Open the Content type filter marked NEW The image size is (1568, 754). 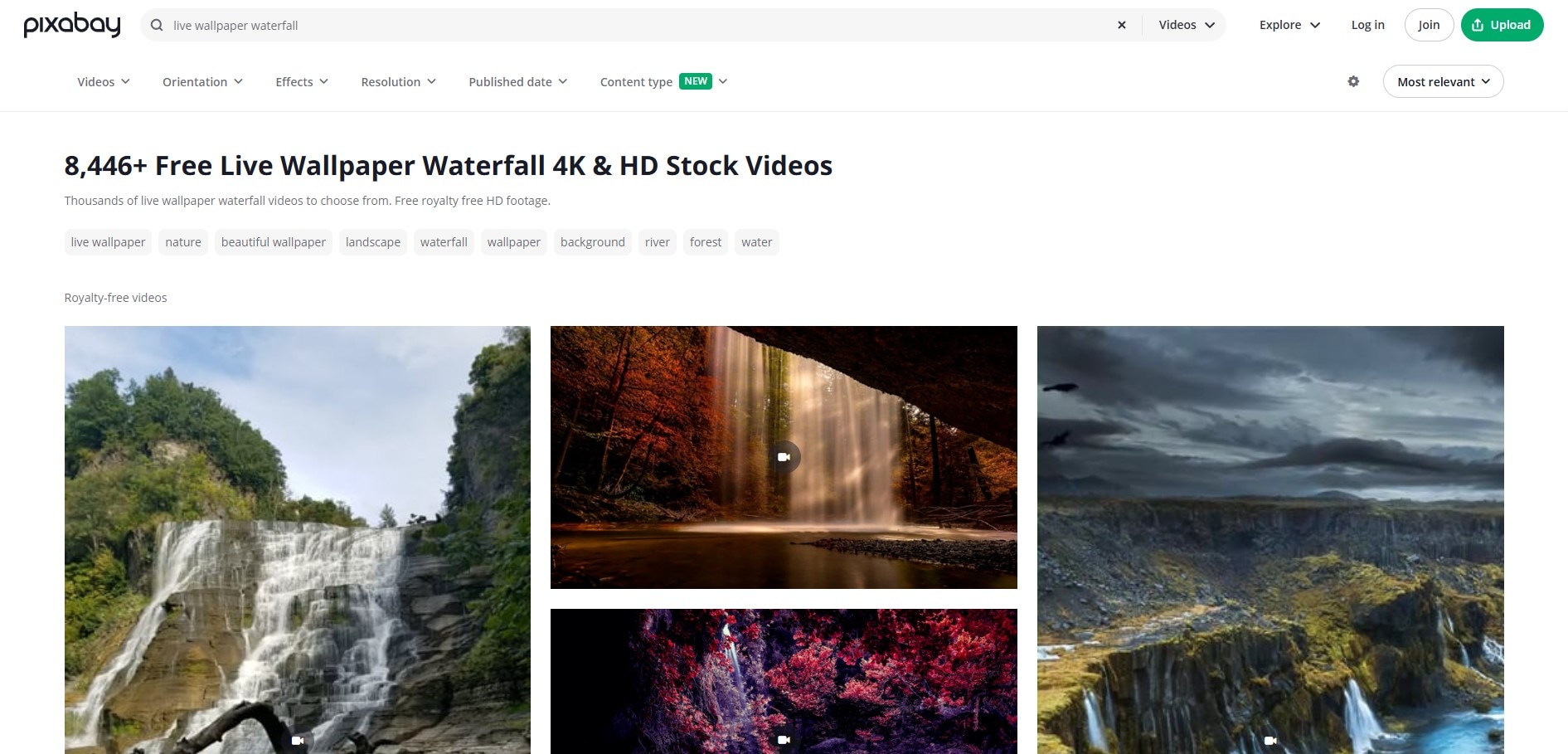[662, 81]
